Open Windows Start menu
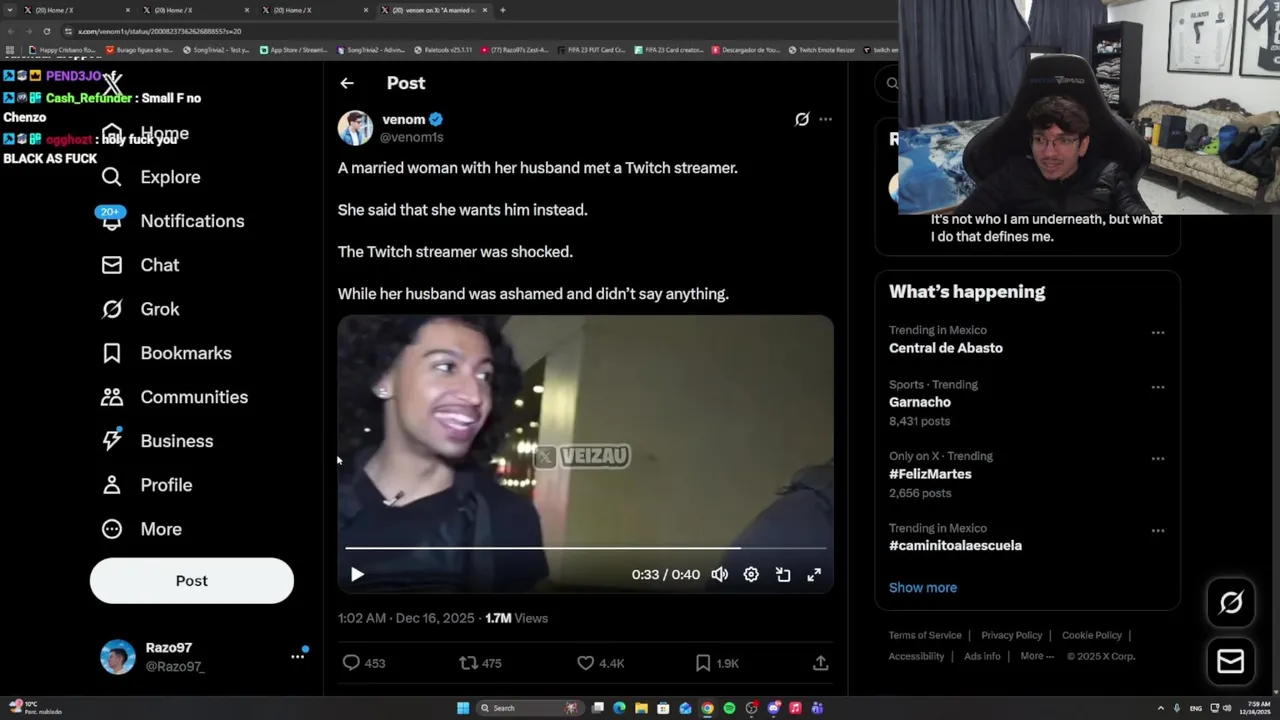The image size is (1280, 720). (463, 708)
